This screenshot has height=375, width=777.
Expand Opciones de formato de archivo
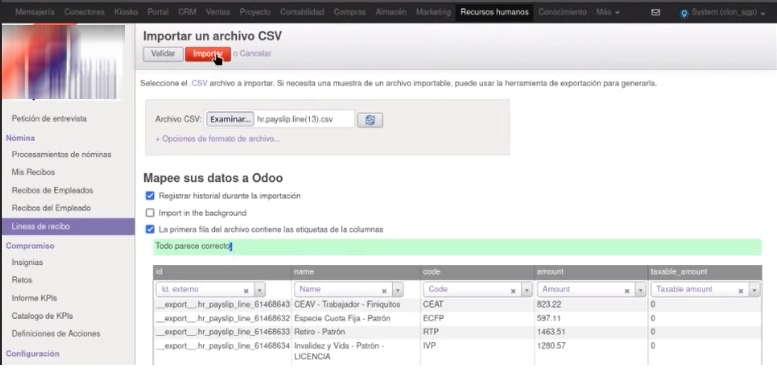pyautogui.click(x=218, y=139)
